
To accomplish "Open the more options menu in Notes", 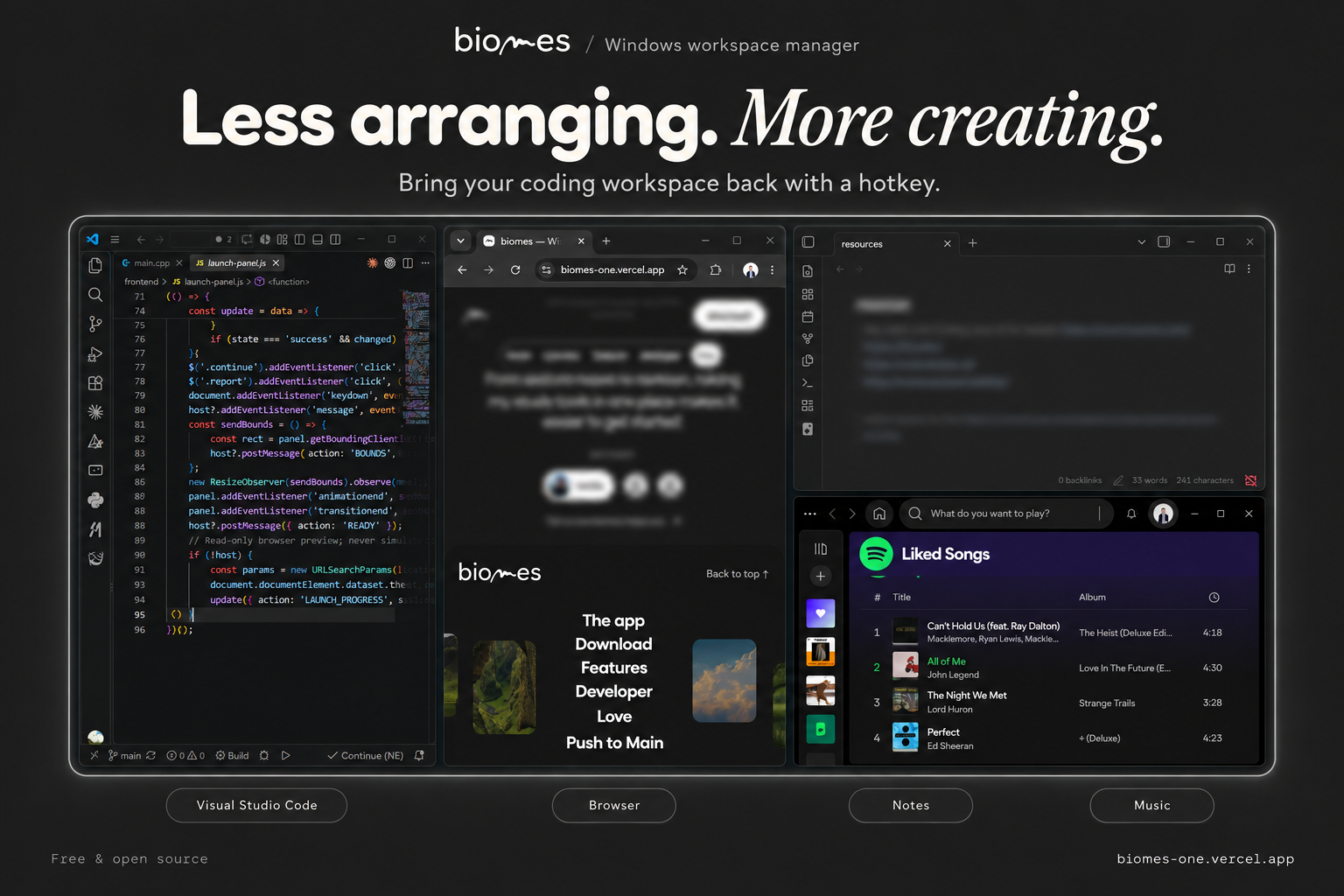I will [x=1249, y=269].
